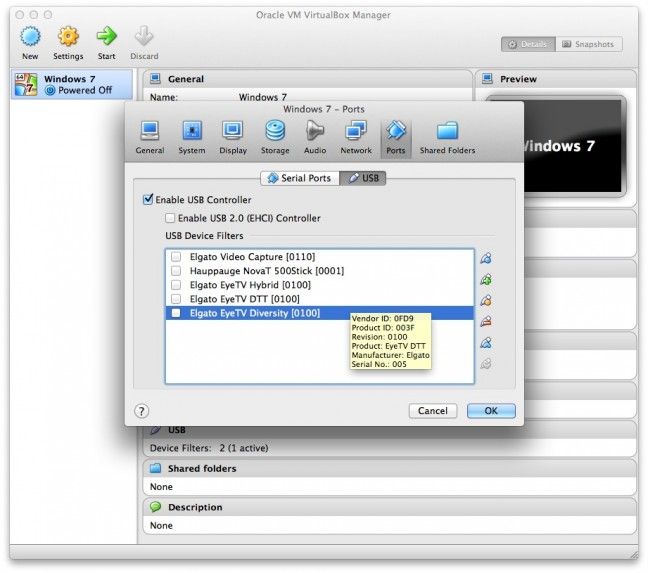Check the Elgato Video Capture filter
This screenshot has height=573, width=648.
[176, 257]
